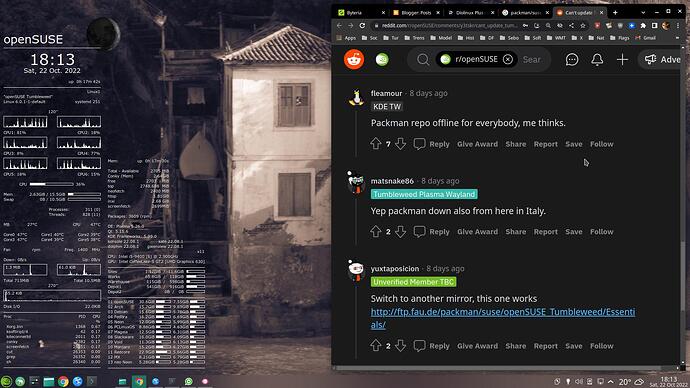Open the Reddit home logo
The height and width of the screenshot is (388, 690).
pyautogui.click(x=354, y=59)
